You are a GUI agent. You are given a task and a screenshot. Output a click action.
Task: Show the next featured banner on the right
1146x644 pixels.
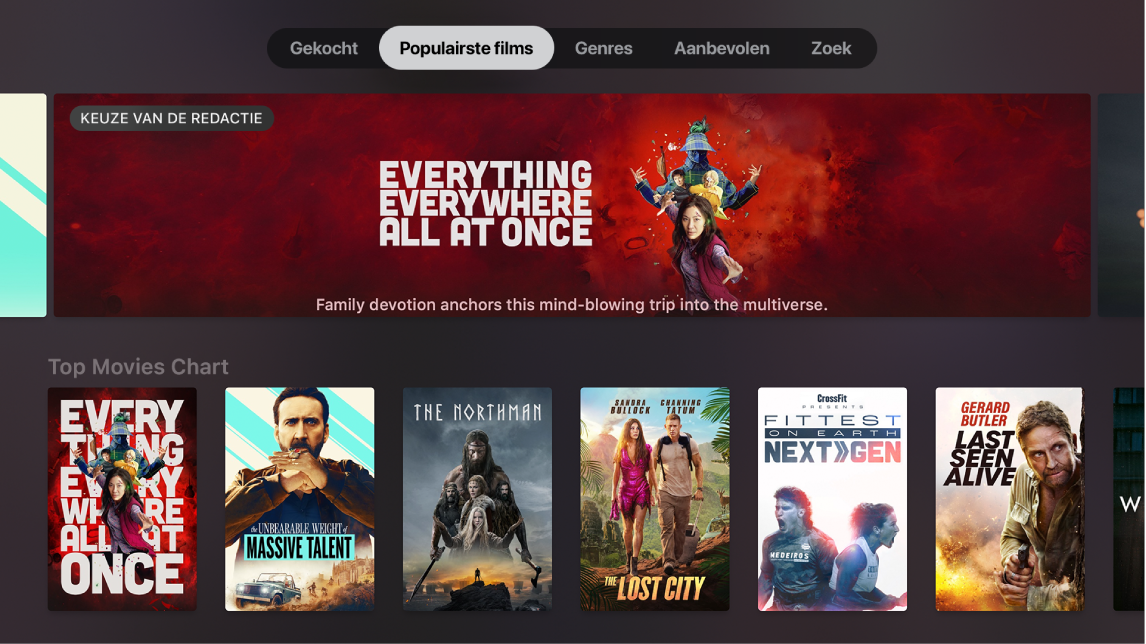[1122, 205]
